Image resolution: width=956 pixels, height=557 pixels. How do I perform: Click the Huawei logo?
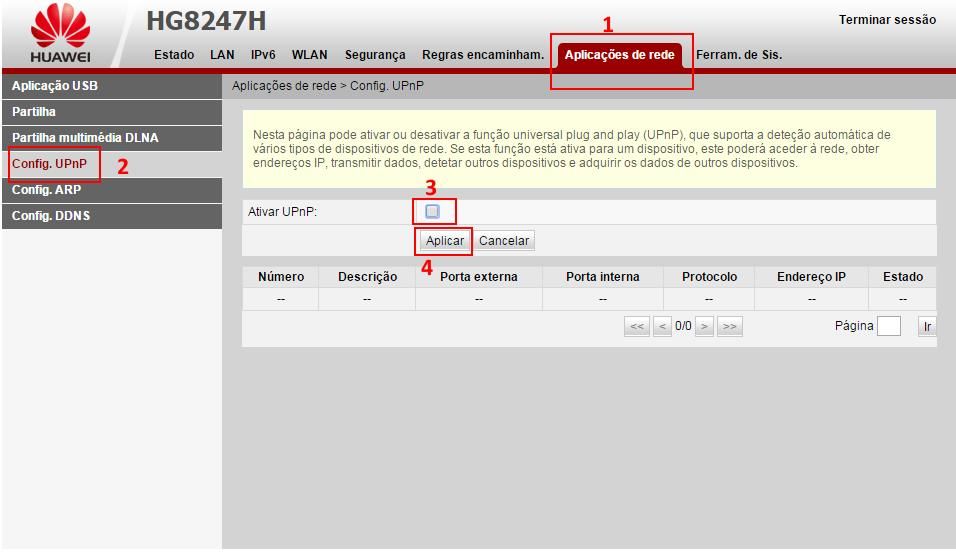coord(60,34)
